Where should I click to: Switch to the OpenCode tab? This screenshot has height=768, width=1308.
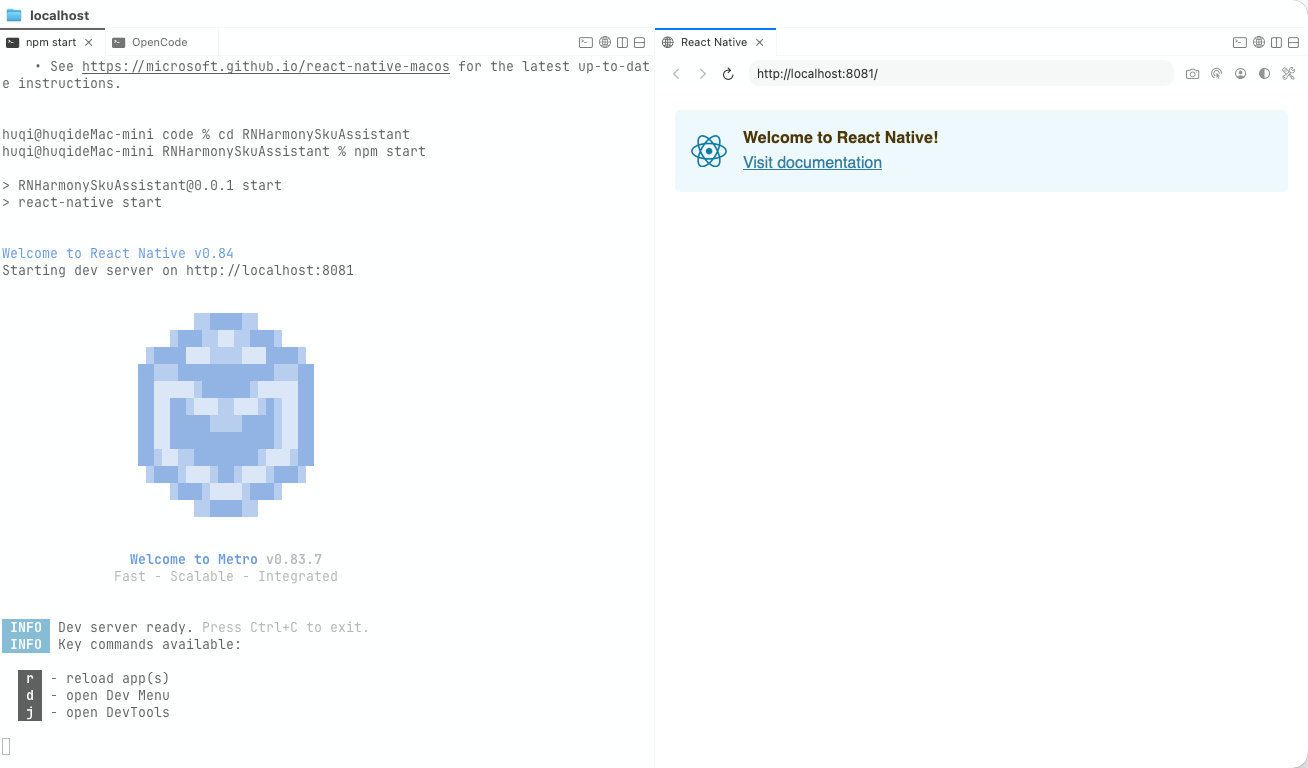click(x=160, y=42)
